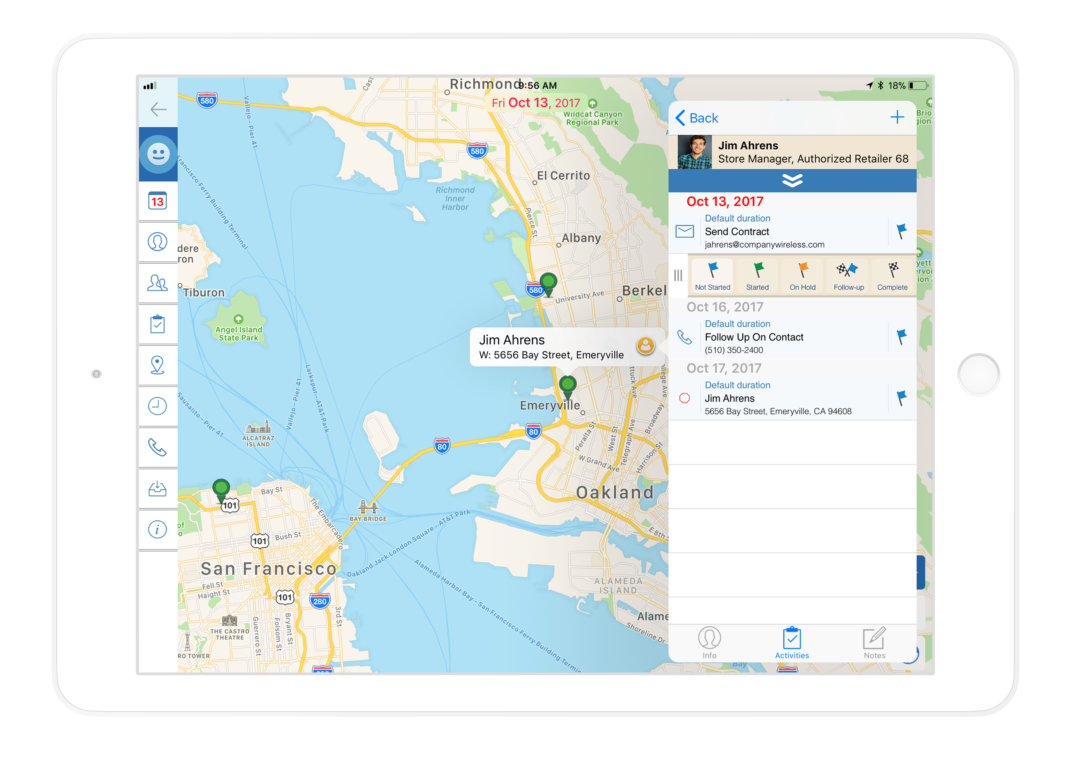This screenshot has height=764, width=1080.
Task: Mark the activity as On Hold
Action: [x=802, y=274]
